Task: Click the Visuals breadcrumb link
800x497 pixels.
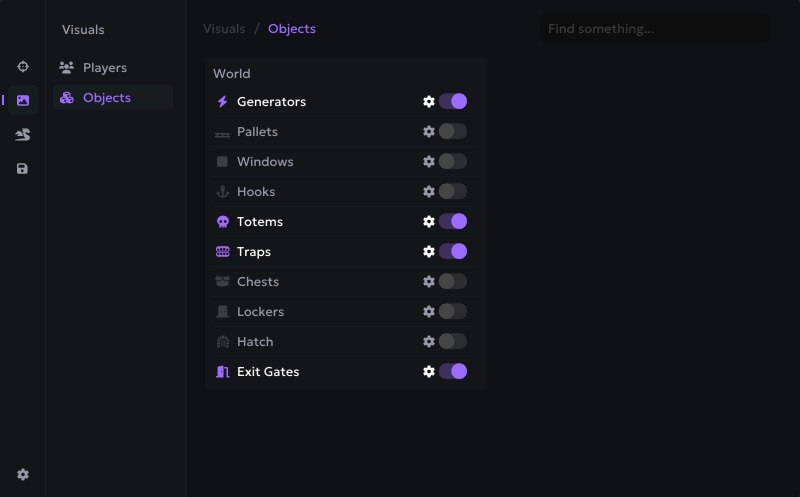Action: [224, 29]
